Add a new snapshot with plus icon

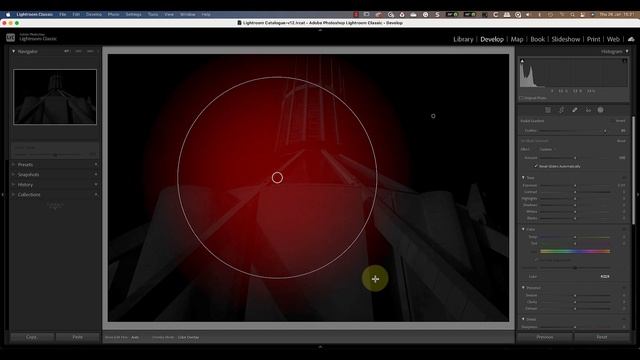click(96, 174)
